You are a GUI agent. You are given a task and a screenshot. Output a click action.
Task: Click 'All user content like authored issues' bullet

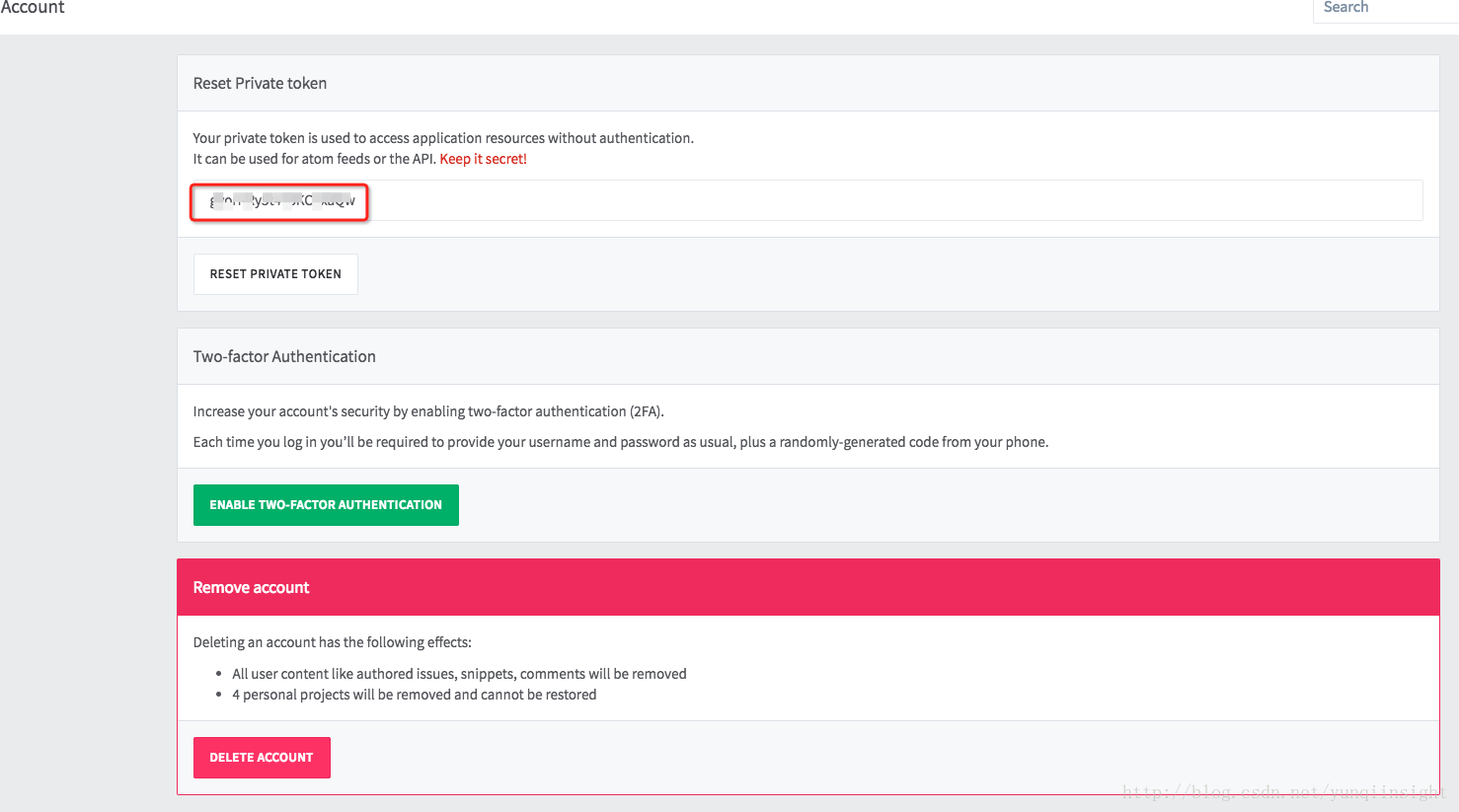coord(459,674)
